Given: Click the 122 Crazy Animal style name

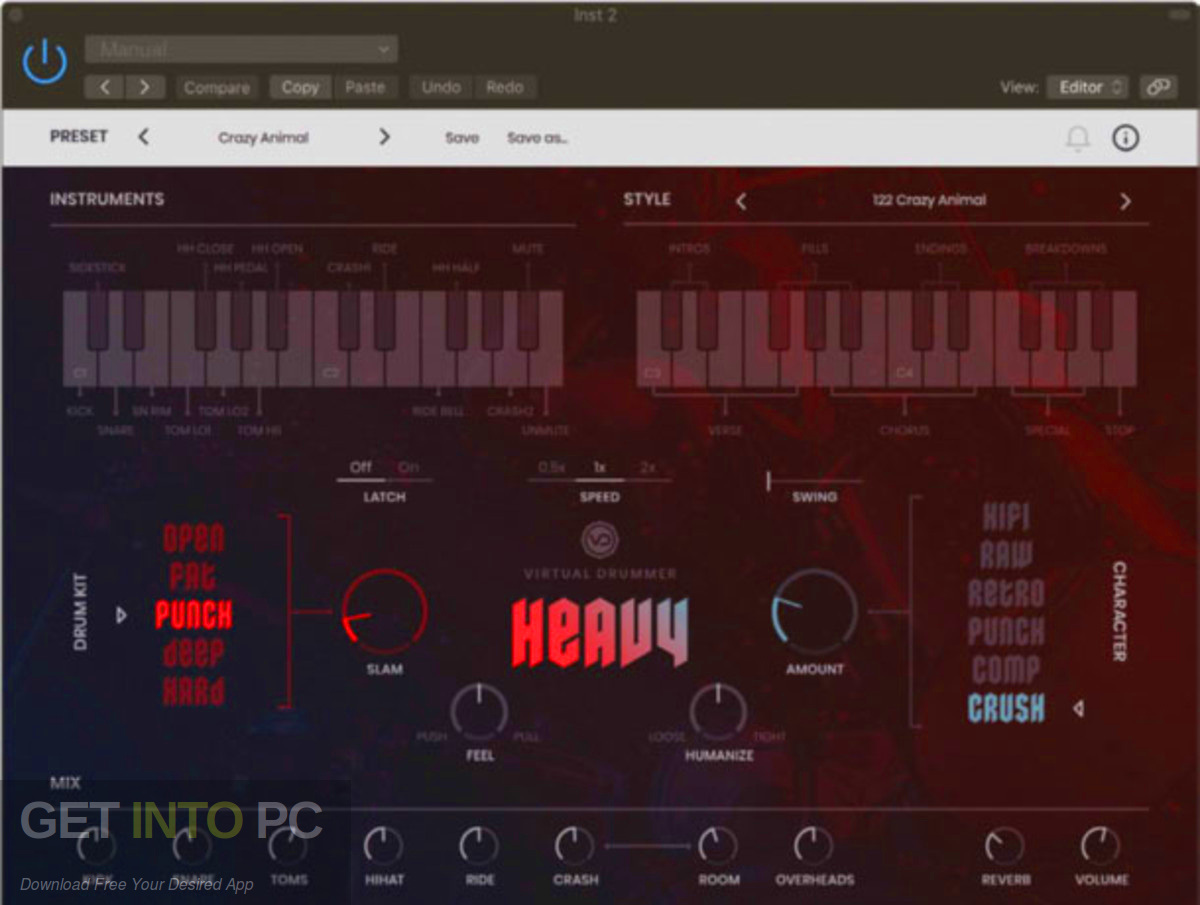Looking at the screenshot, I should pos(929,200).
